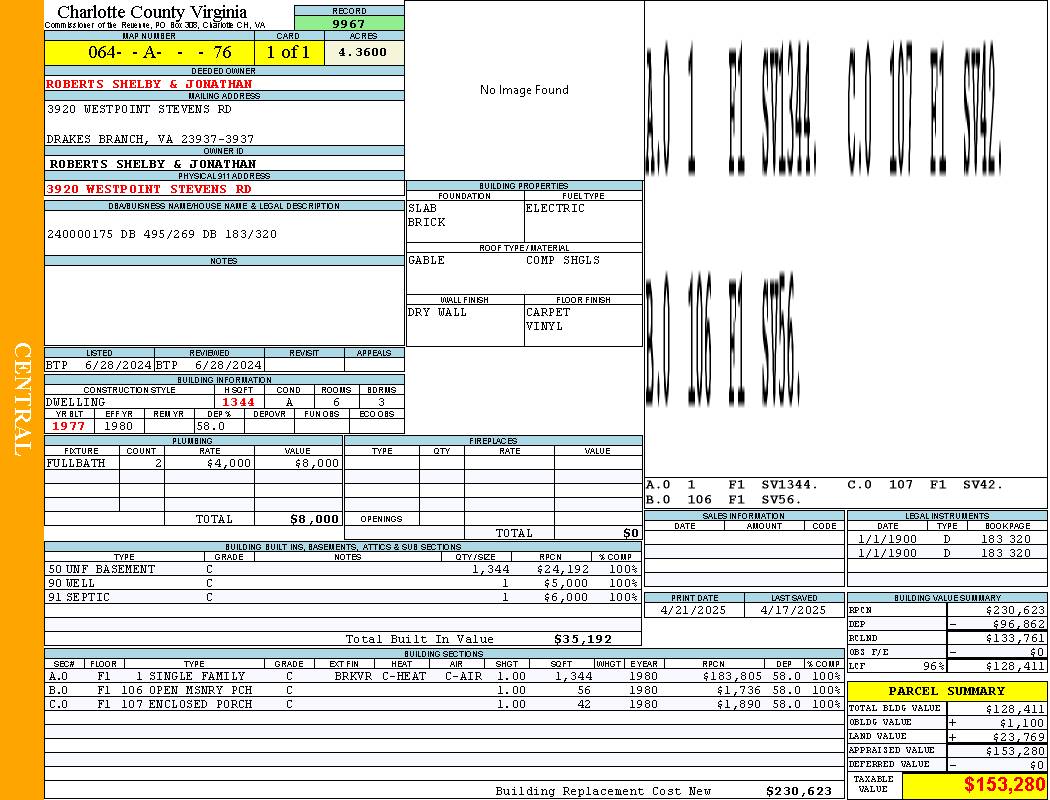Select HSQFT value 1344
The height and width of the screenshot is (800, 1050).
(238, 402)
